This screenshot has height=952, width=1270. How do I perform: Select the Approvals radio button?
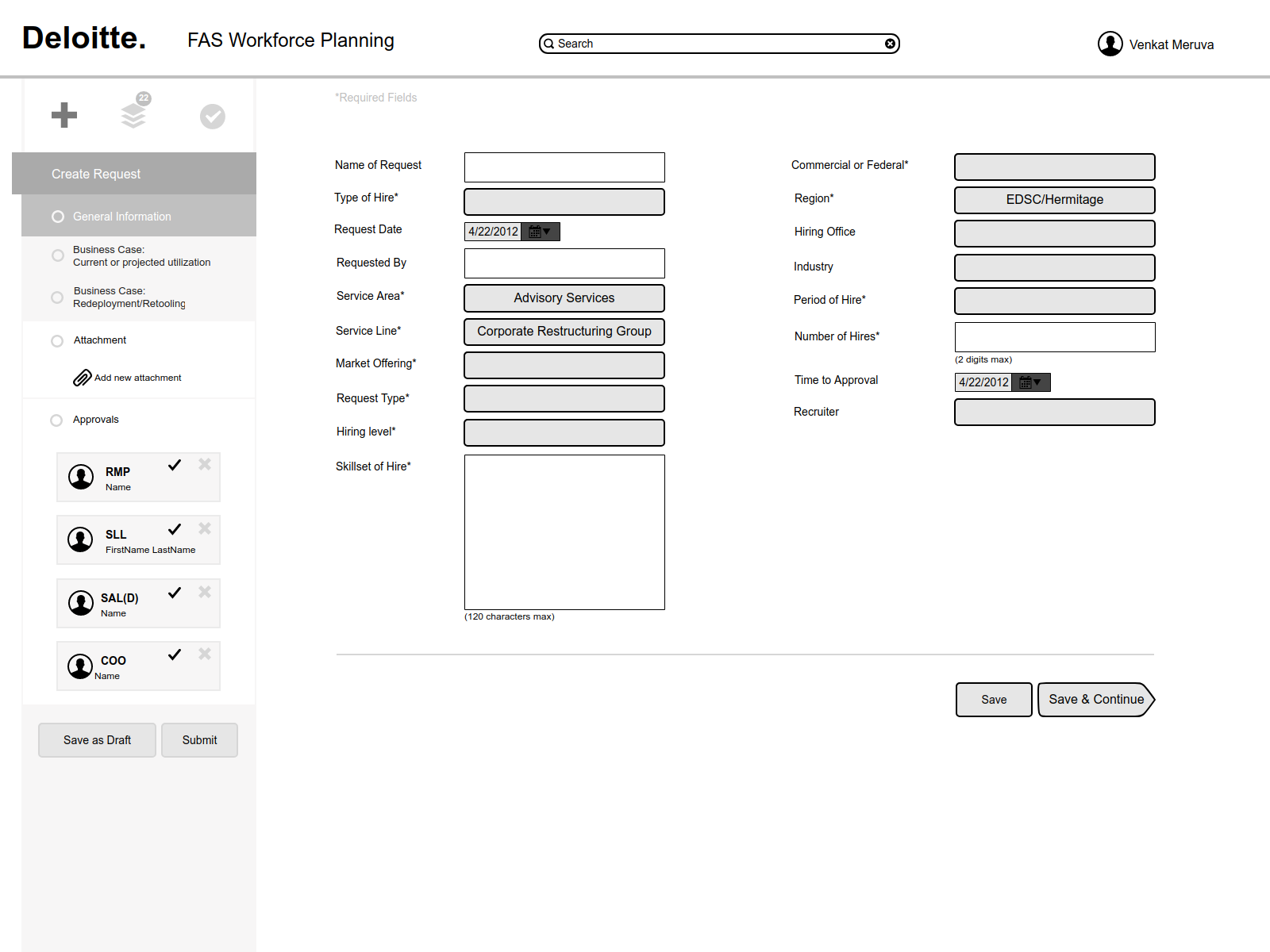(x=56, y=420)
